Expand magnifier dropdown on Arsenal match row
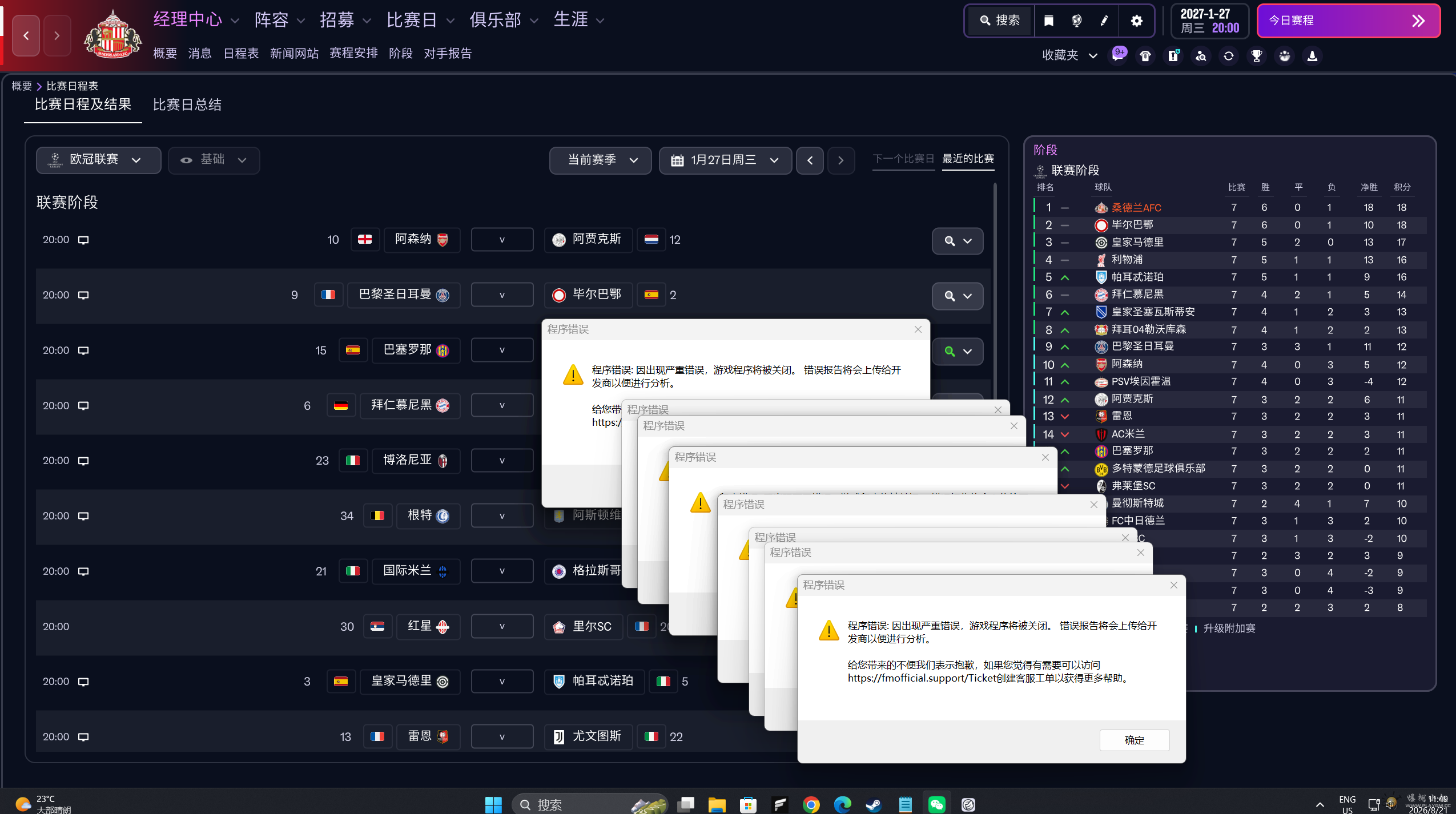Viewport: 1456px width, 814px height. point(958,241)
